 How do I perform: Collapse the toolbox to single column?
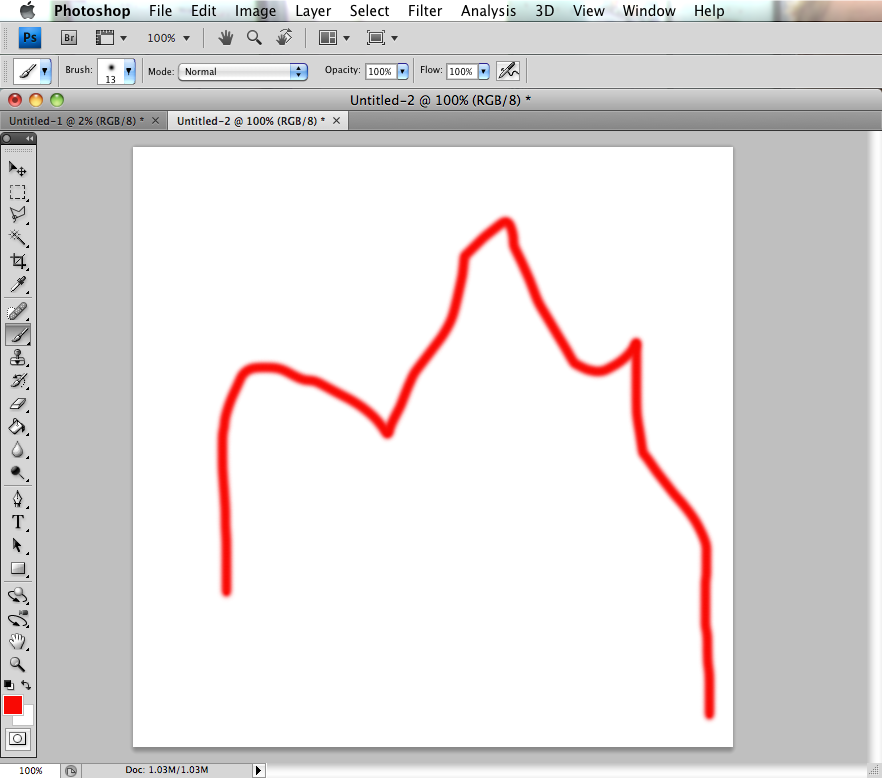(29, 138)
